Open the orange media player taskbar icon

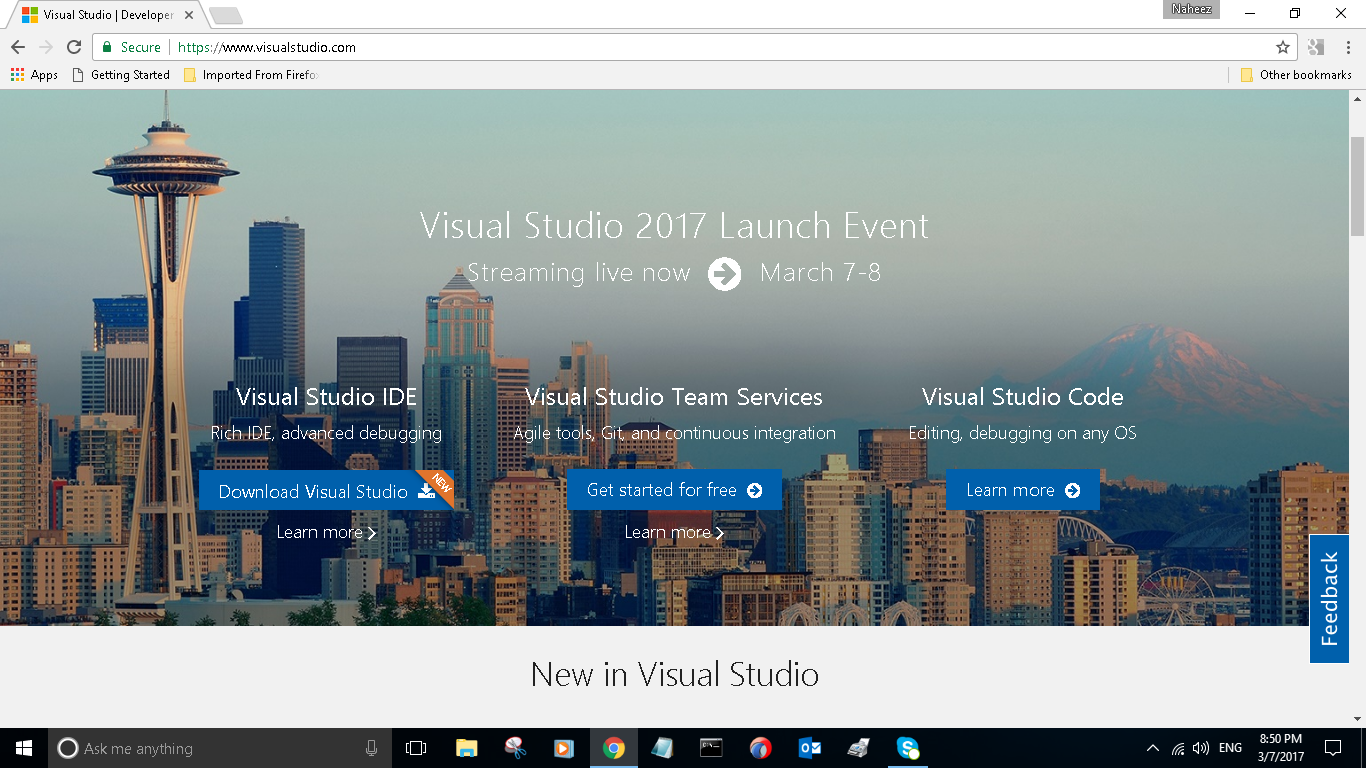[x=564, y=748]
